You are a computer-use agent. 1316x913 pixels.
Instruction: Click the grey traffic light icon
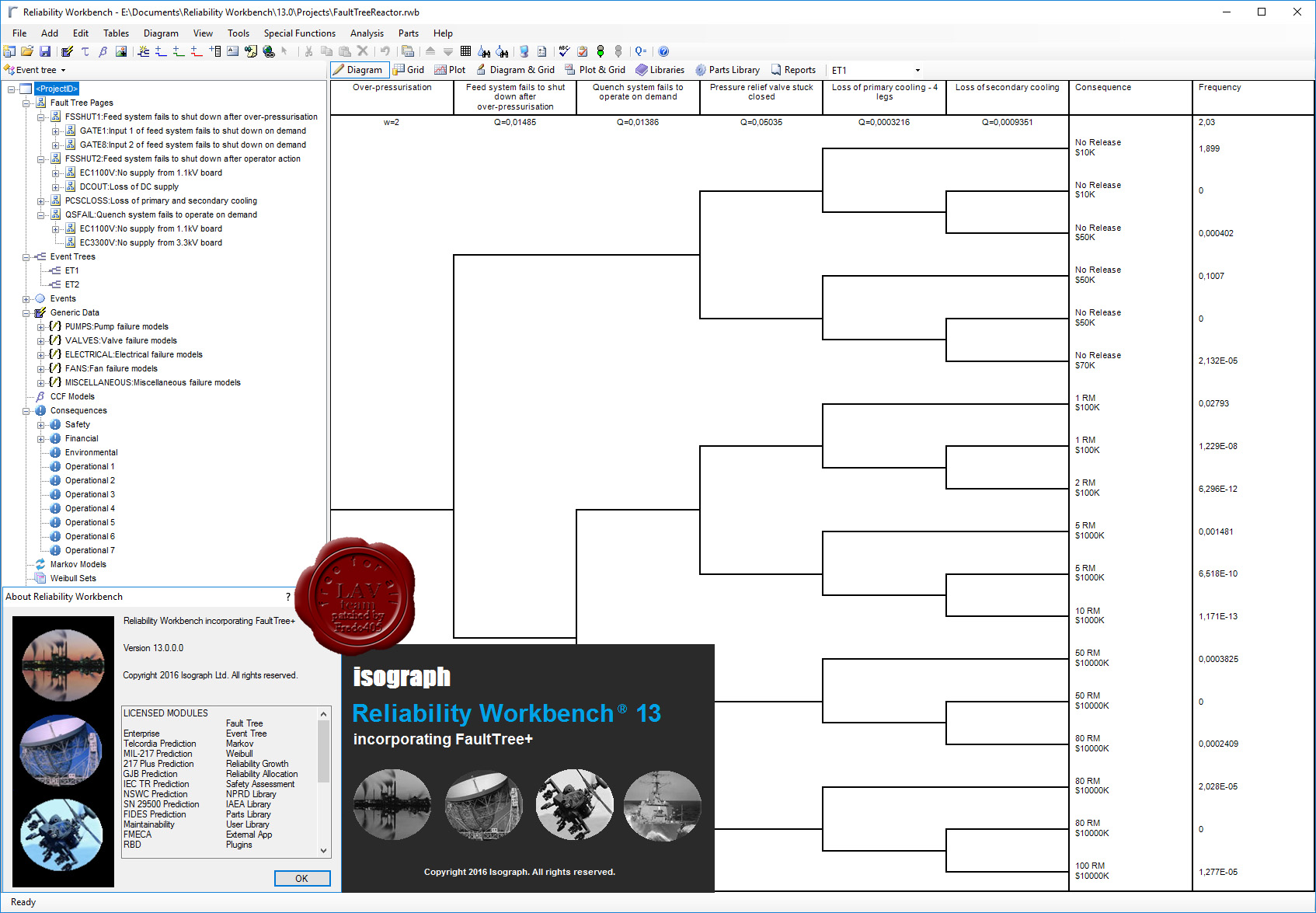[618, 51]
